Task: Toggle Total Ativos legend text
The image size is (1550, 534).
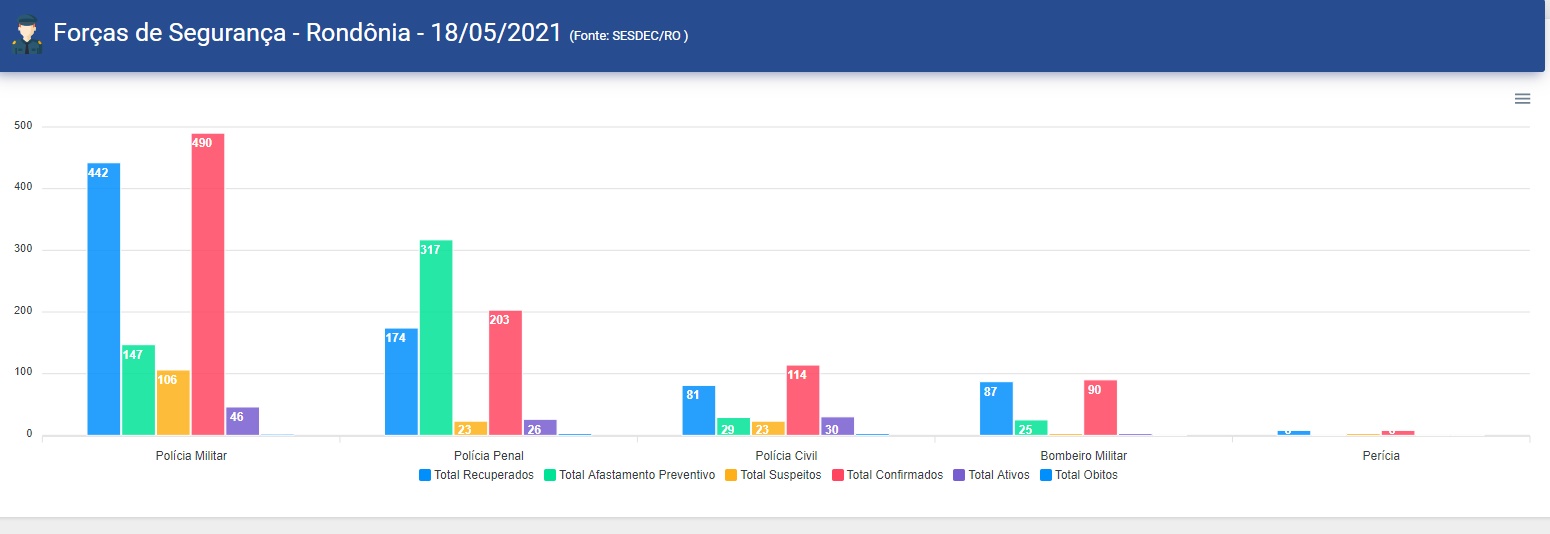Action: click(x=999, y=476)
